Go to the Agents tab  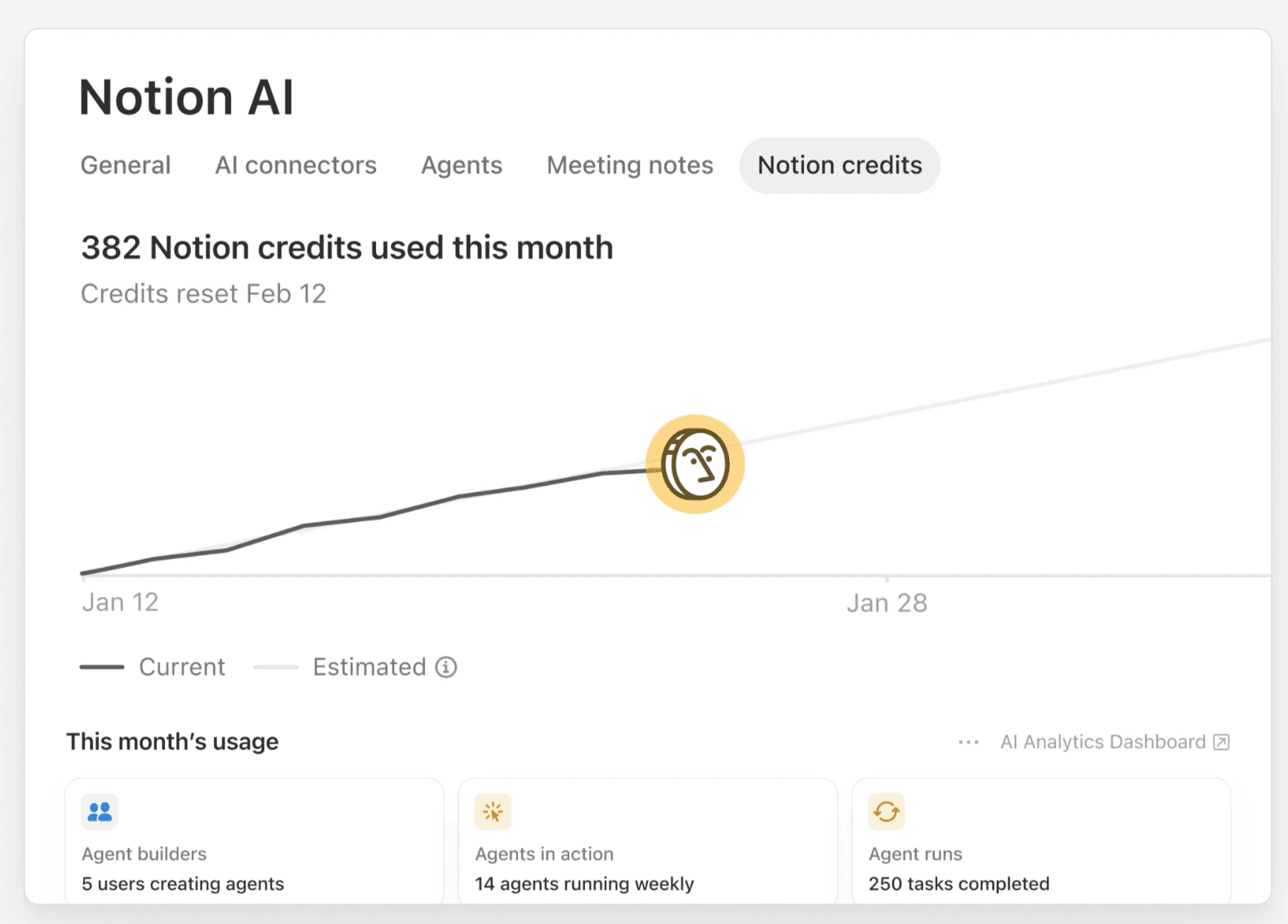(462, 165)
